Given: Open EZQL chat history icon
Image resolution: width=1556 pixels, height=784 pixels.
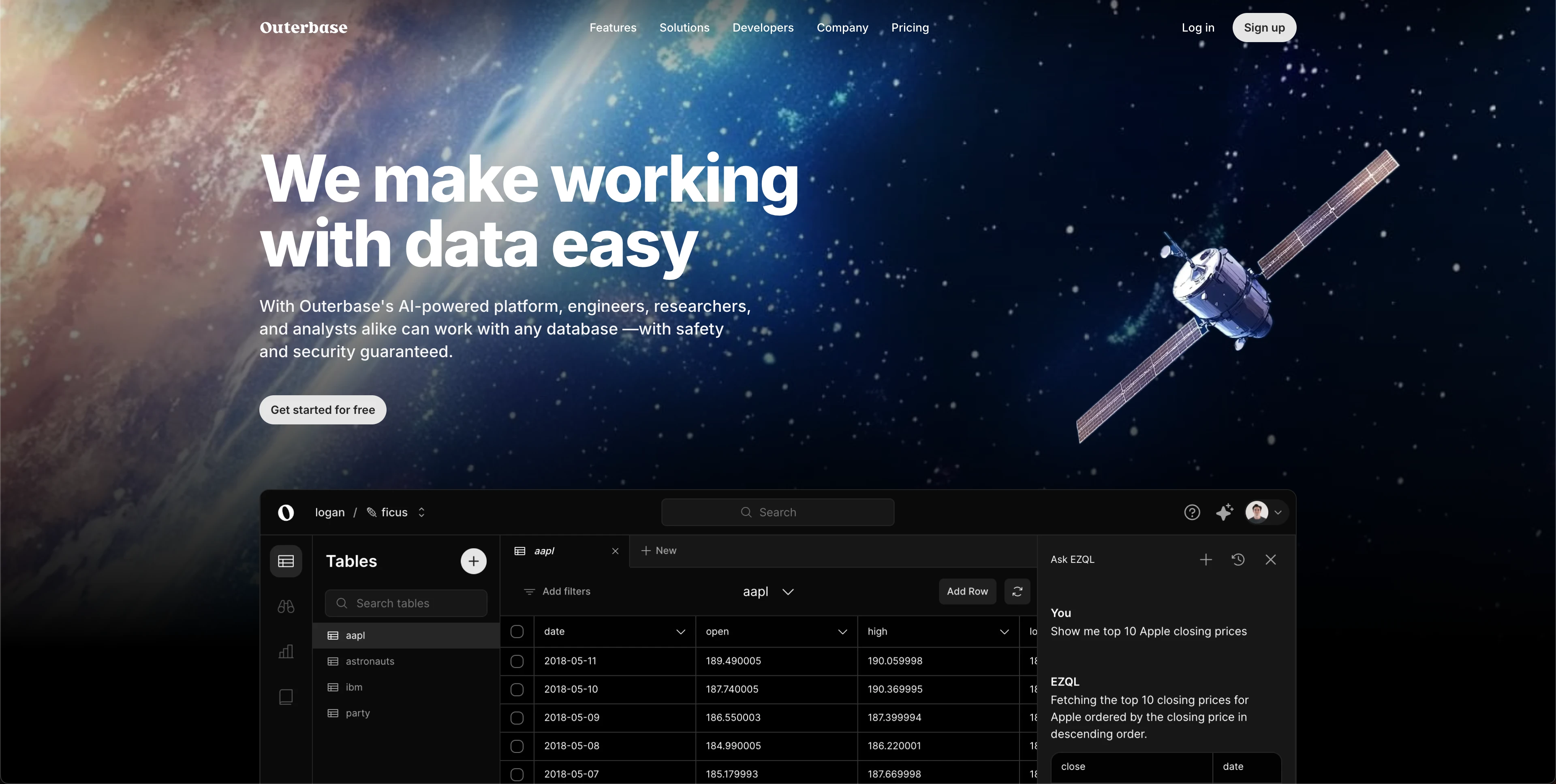Looking at the screenshot, I should [x=1238, y=560].
